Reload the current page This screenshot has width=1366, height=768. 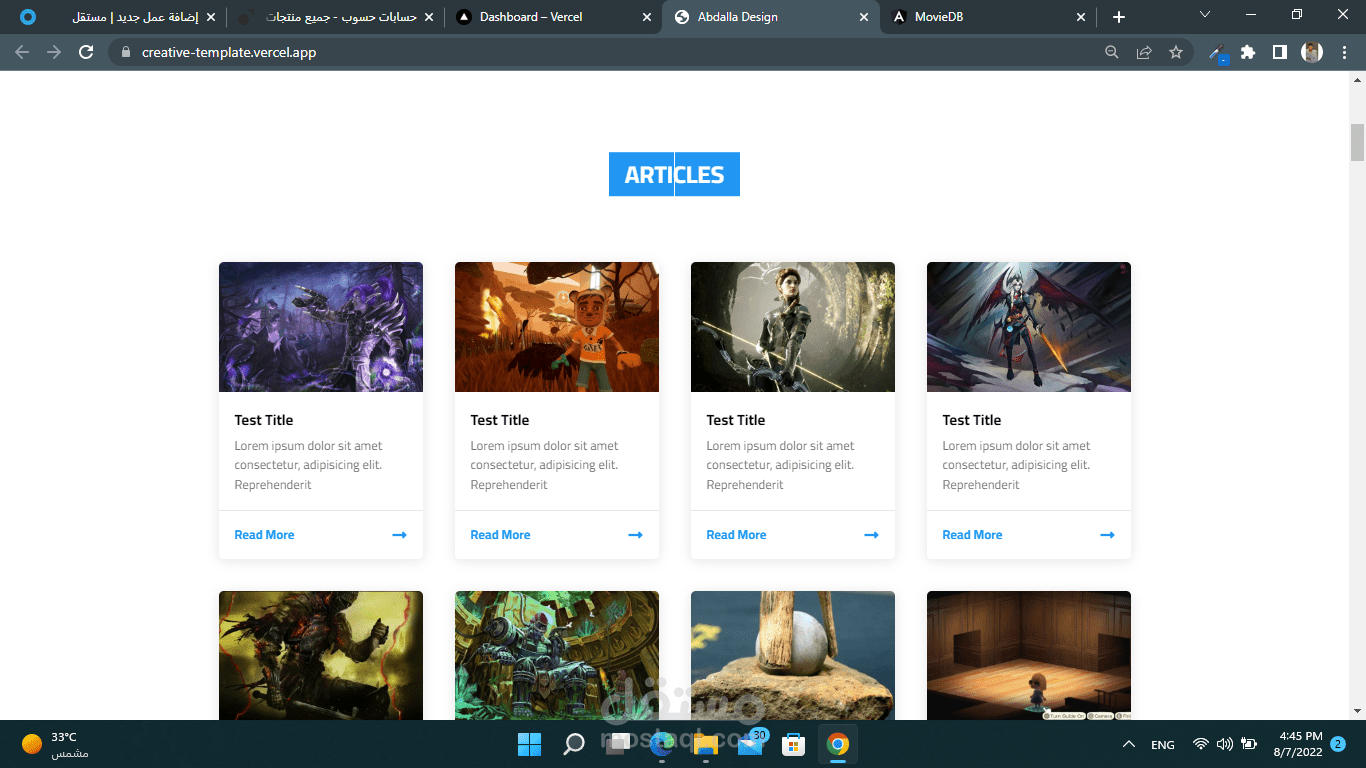pyautogui.click(x=86, y=52)
